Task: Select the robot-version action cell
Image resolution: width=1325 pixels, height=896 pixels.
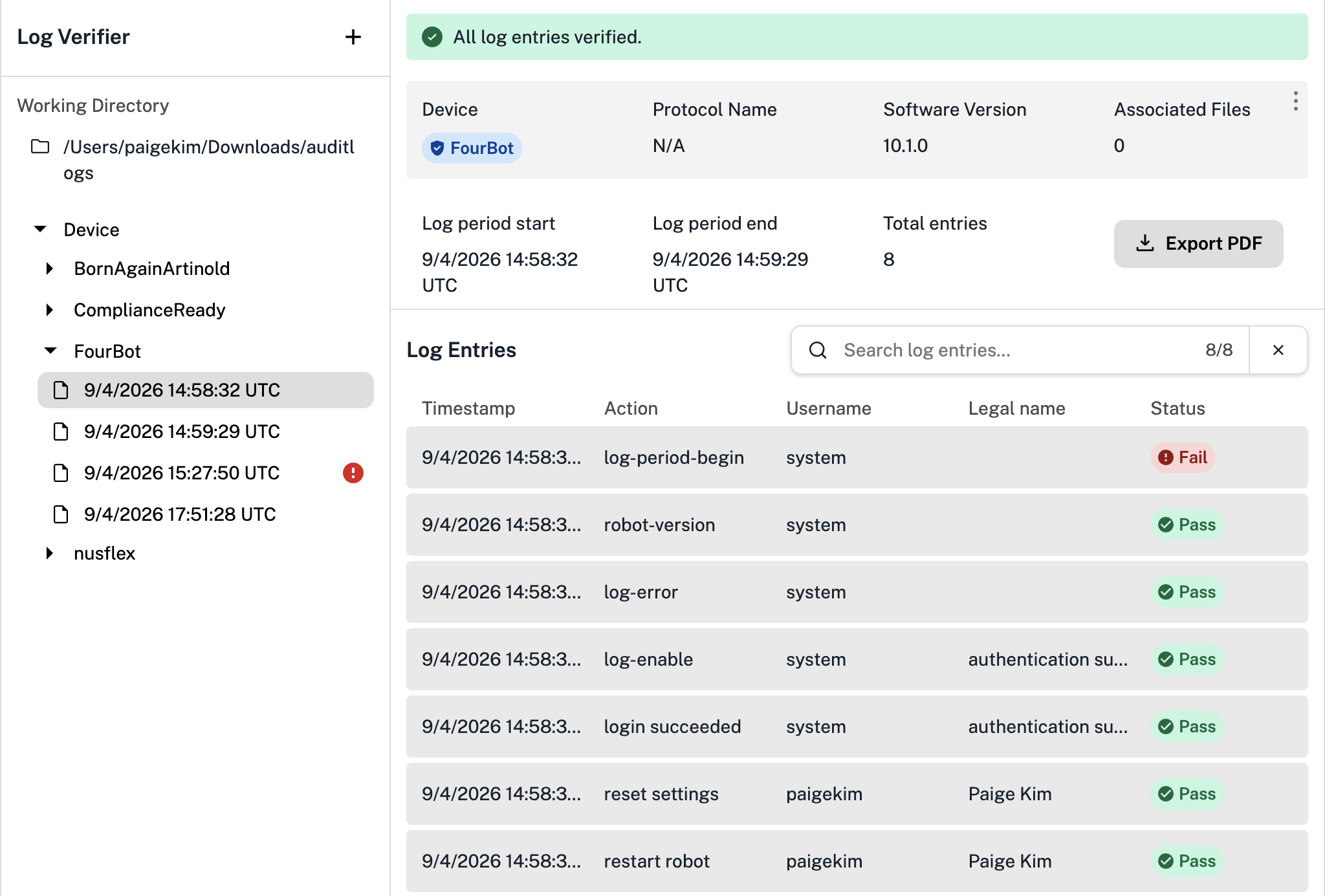Action: point(659,525)
